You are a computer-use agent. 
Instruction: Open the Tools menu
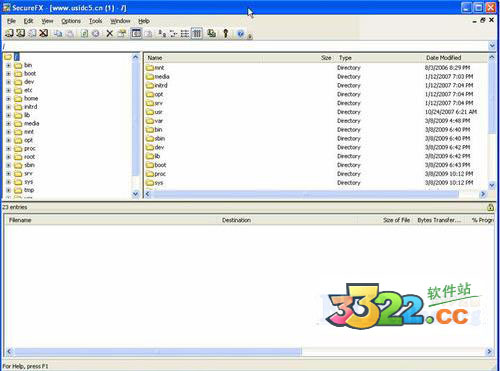point(95,21)
